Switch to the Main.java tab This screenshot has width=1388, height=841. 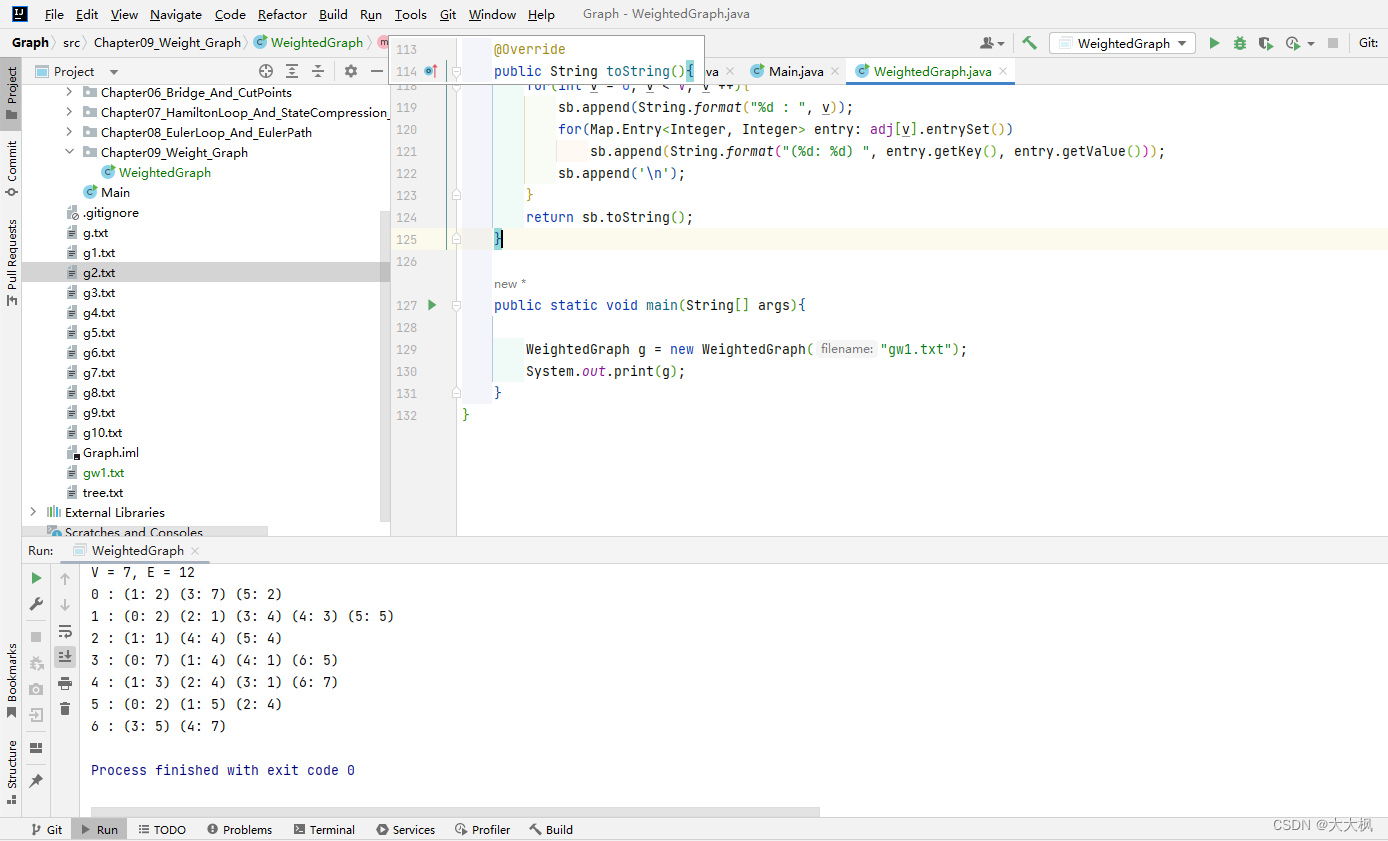pos(796,71)
